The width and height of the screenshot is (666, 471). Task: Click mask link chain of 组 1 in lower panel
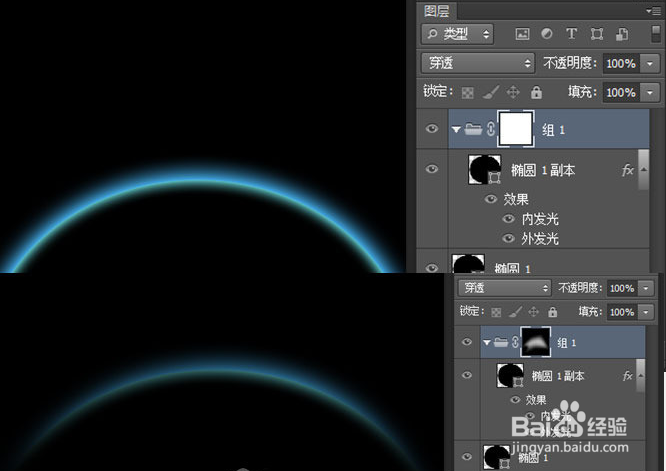pos(515,342)
